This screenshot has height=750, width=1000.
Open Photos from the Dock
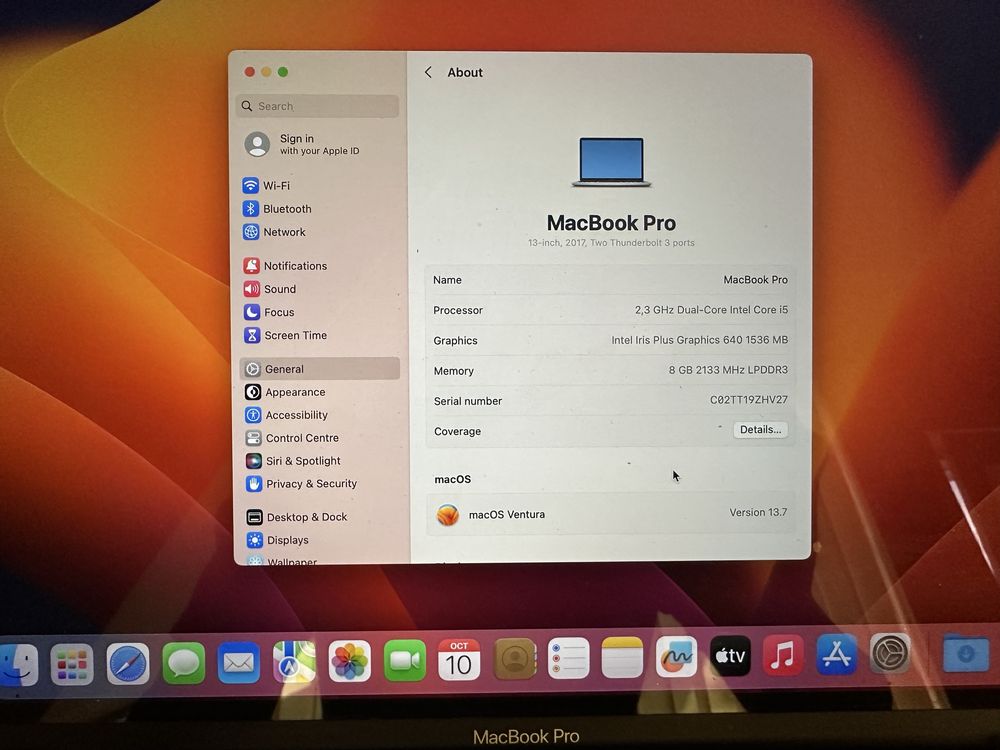pos(349,661)
